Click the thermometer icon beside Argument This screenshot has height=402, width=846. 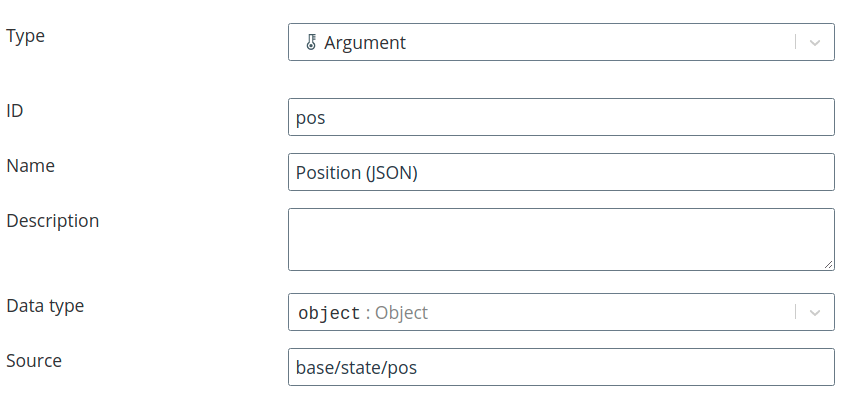tap(311, 42)
